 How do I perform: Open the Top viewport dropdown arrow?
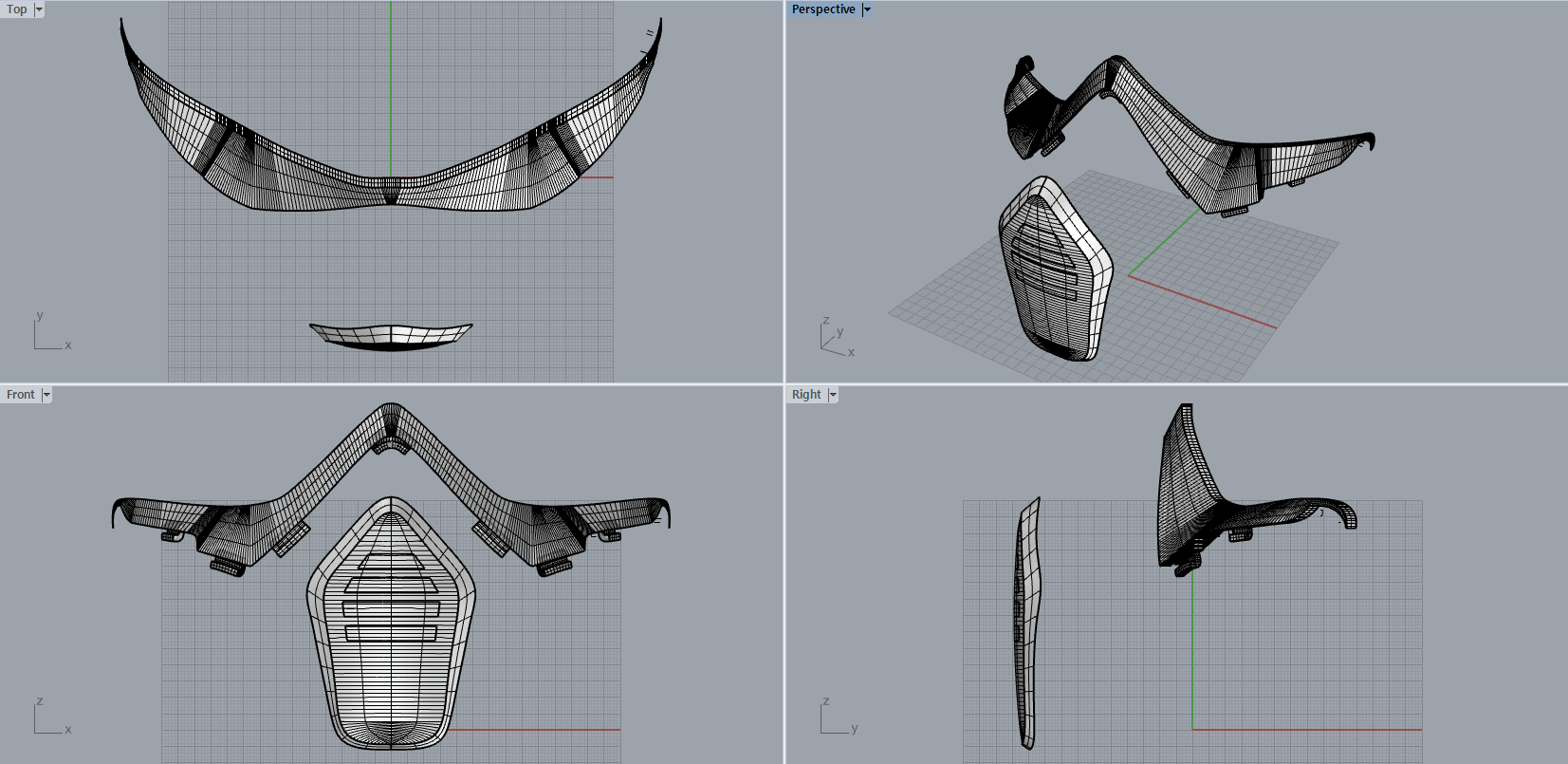pyautogui.click(x=39, y=9)
